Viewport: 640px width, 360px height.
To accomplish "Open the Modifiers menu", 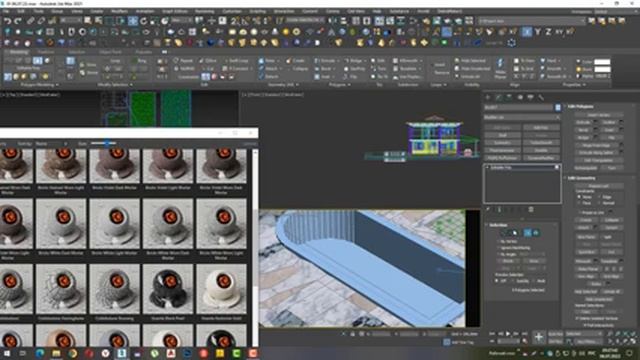I will [119, 11].
